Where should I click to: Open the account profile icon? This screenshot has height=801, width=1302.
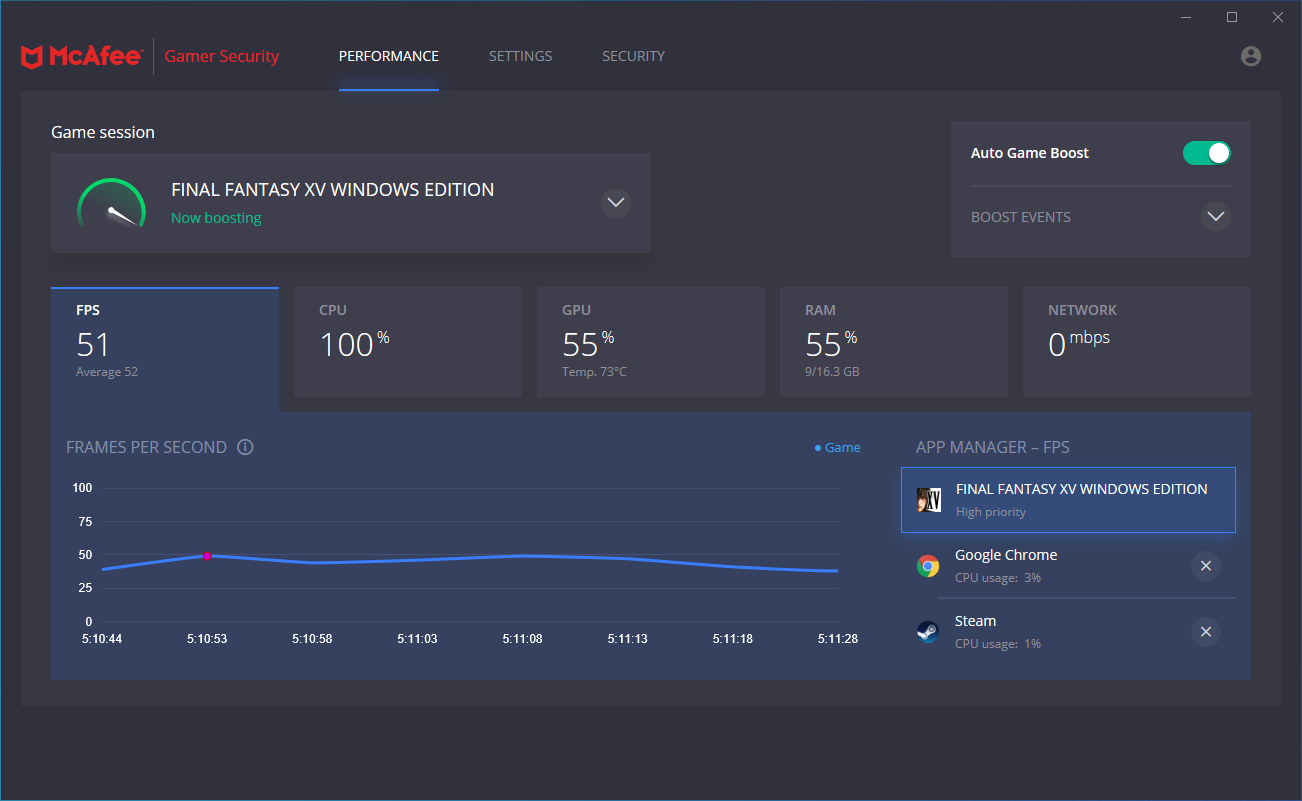tap(1251, 56)
